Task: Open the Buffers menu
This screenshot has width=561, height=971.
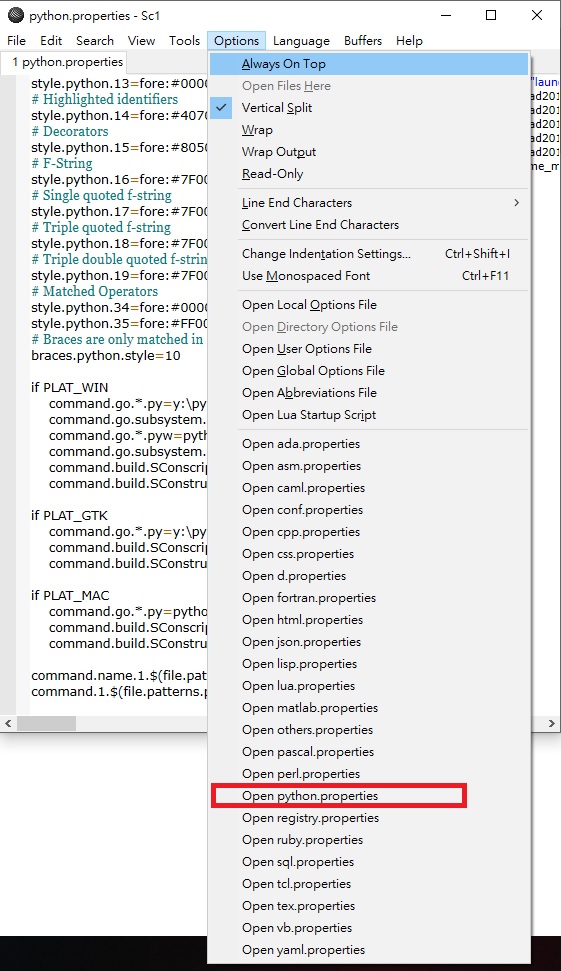Action: point(363,41)
